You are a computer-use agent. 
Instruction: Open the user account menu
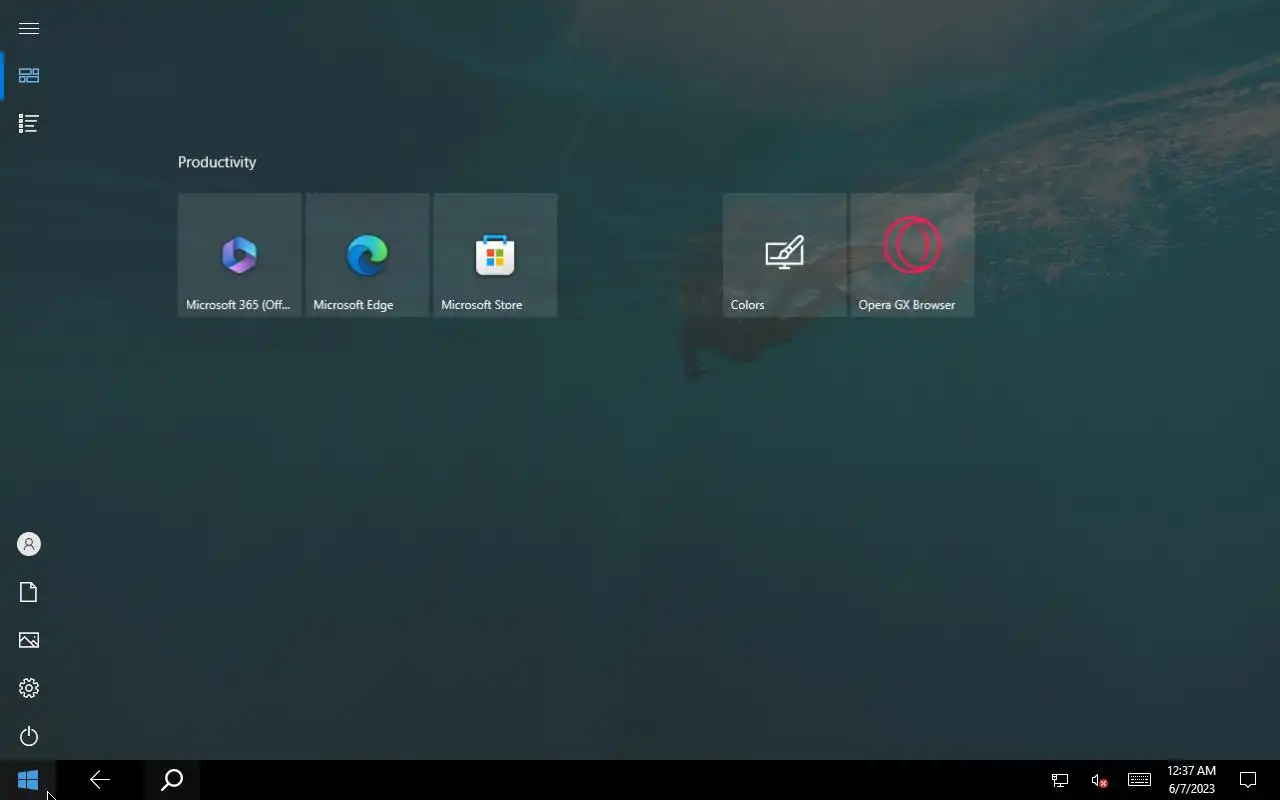(x=29, y=544)
